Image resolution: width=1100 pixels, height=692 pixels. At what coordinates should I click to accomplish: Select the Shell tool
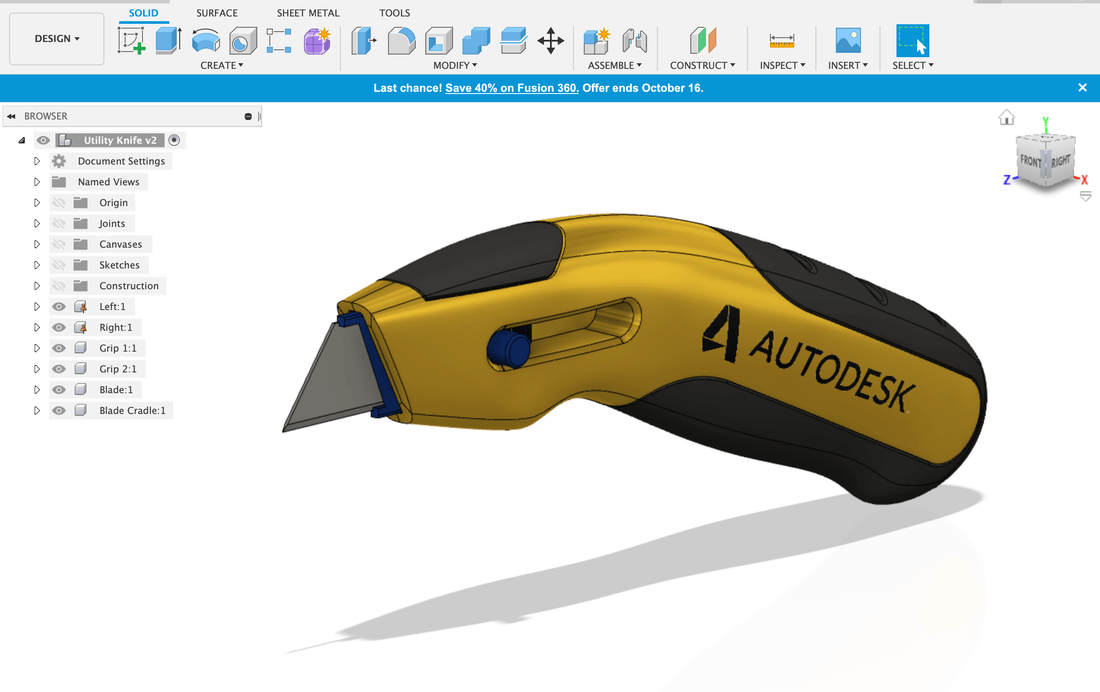click(438, 41)
